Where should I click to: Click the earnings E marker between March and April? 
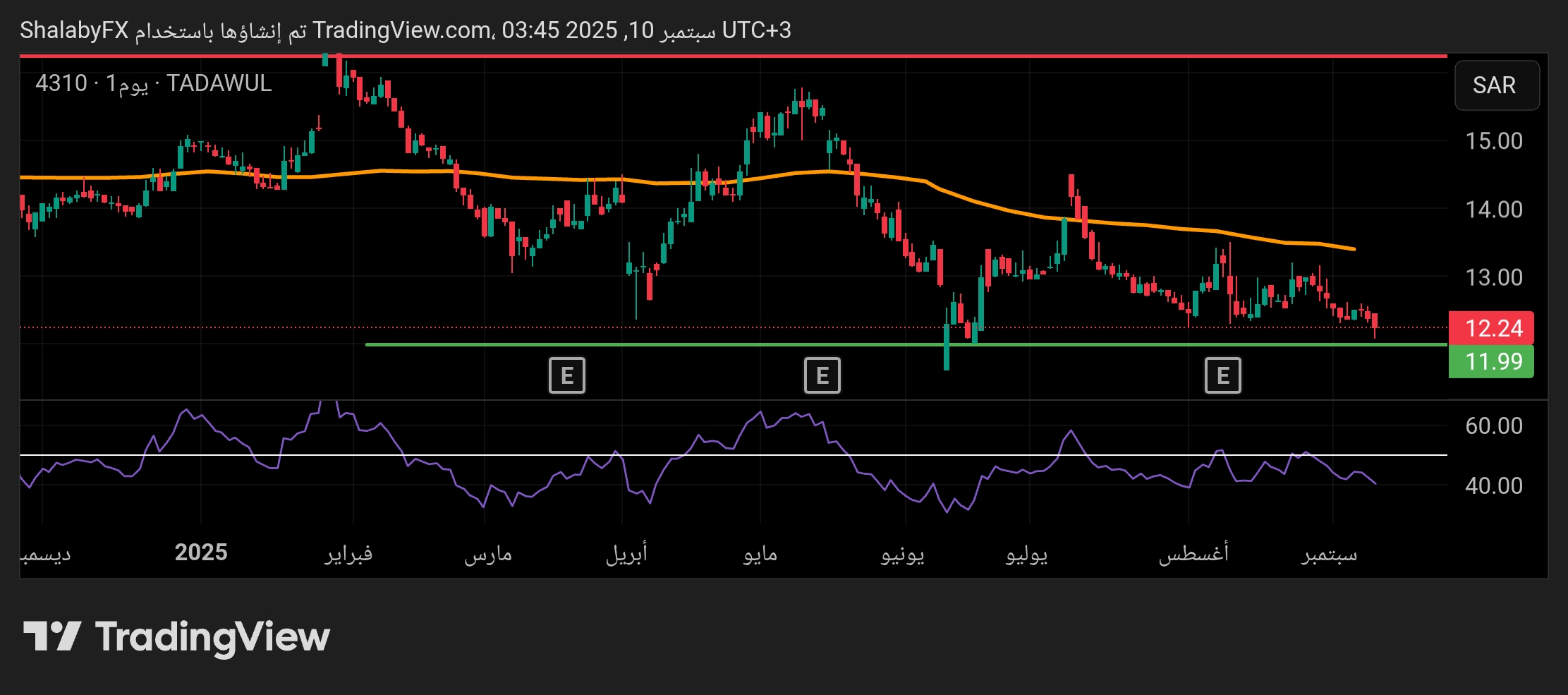[x=567, y=375]
